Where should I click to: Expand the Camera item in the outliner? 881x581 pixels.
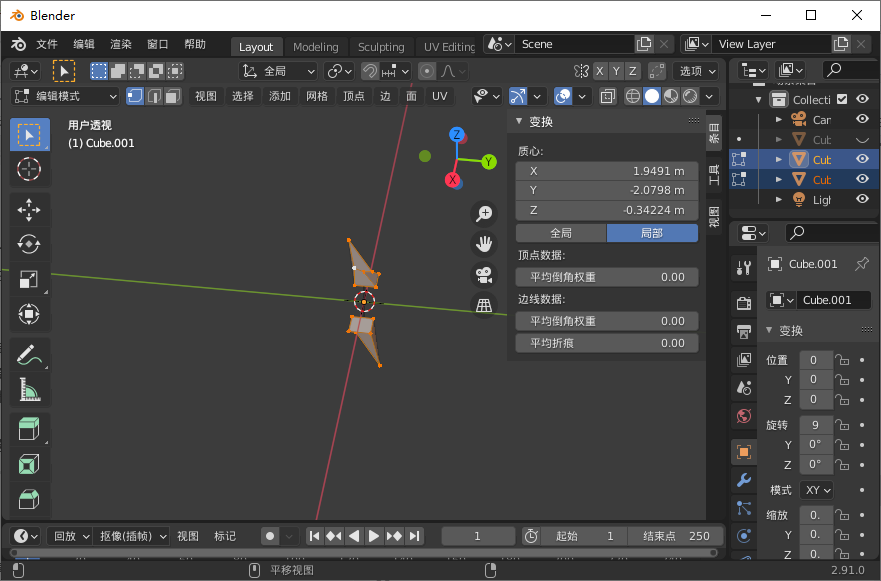point(779,119)
